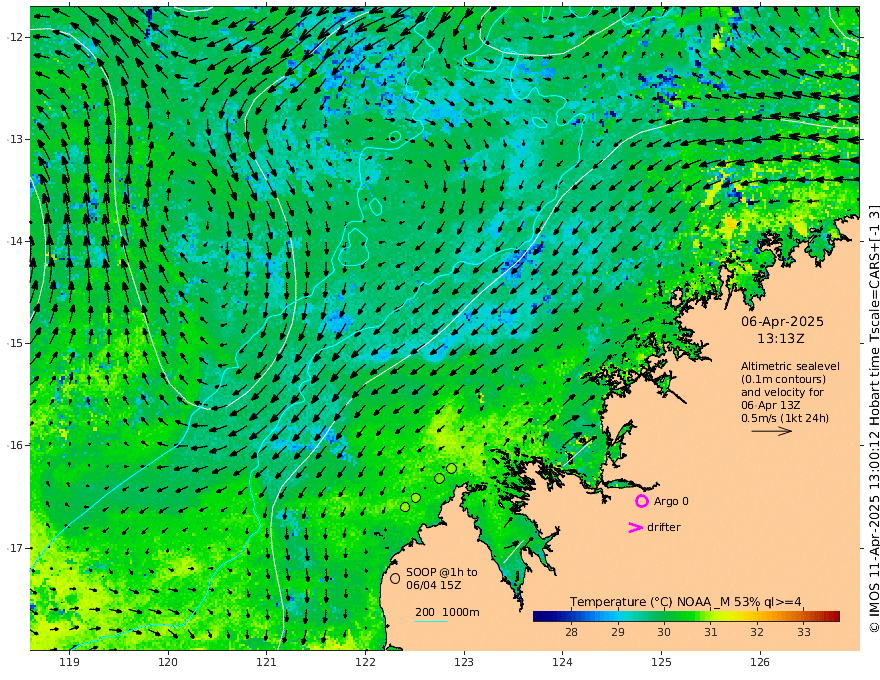
Task: Click the longitude axis label 125
Action: 661,662
